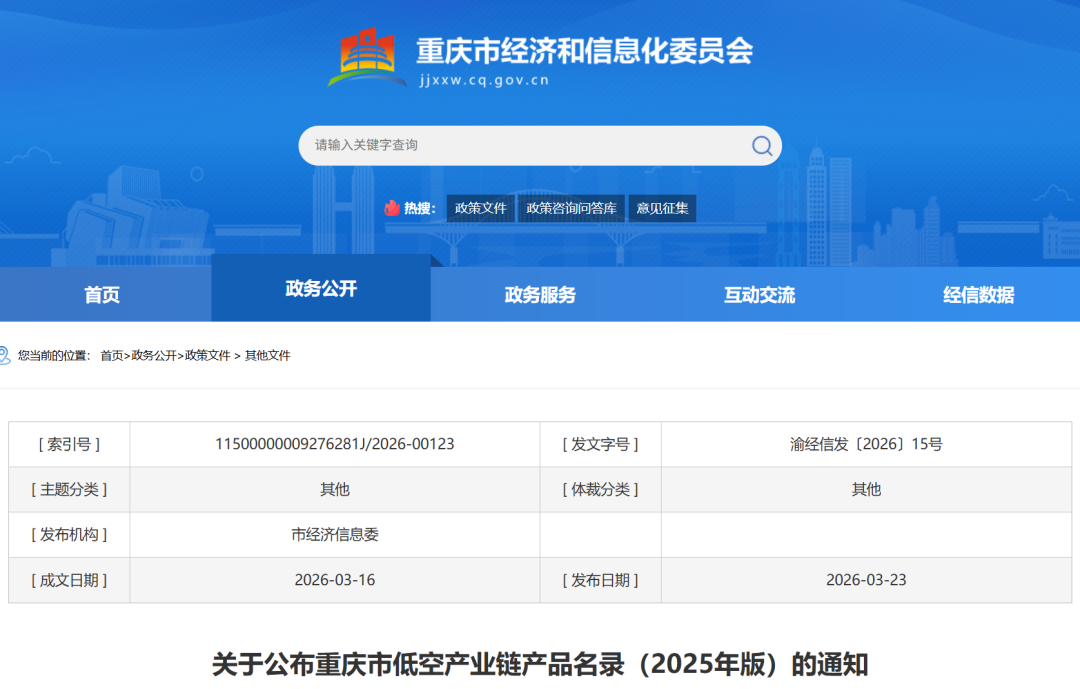
Task: Click 政务公开 in the breadcrumb trail
Action: click(x=154, y=356)
